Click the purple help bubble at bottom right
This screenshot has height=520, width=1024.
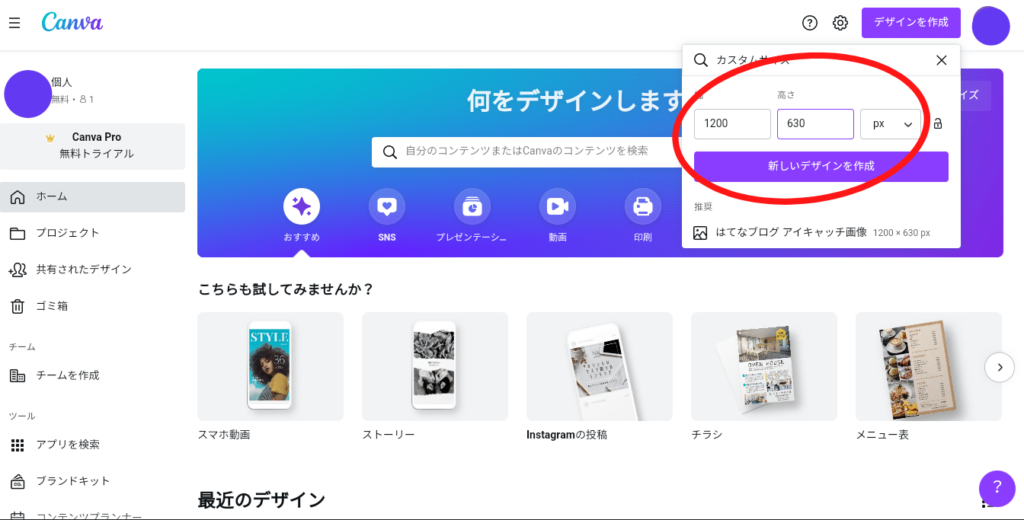(x=997, y=488)
